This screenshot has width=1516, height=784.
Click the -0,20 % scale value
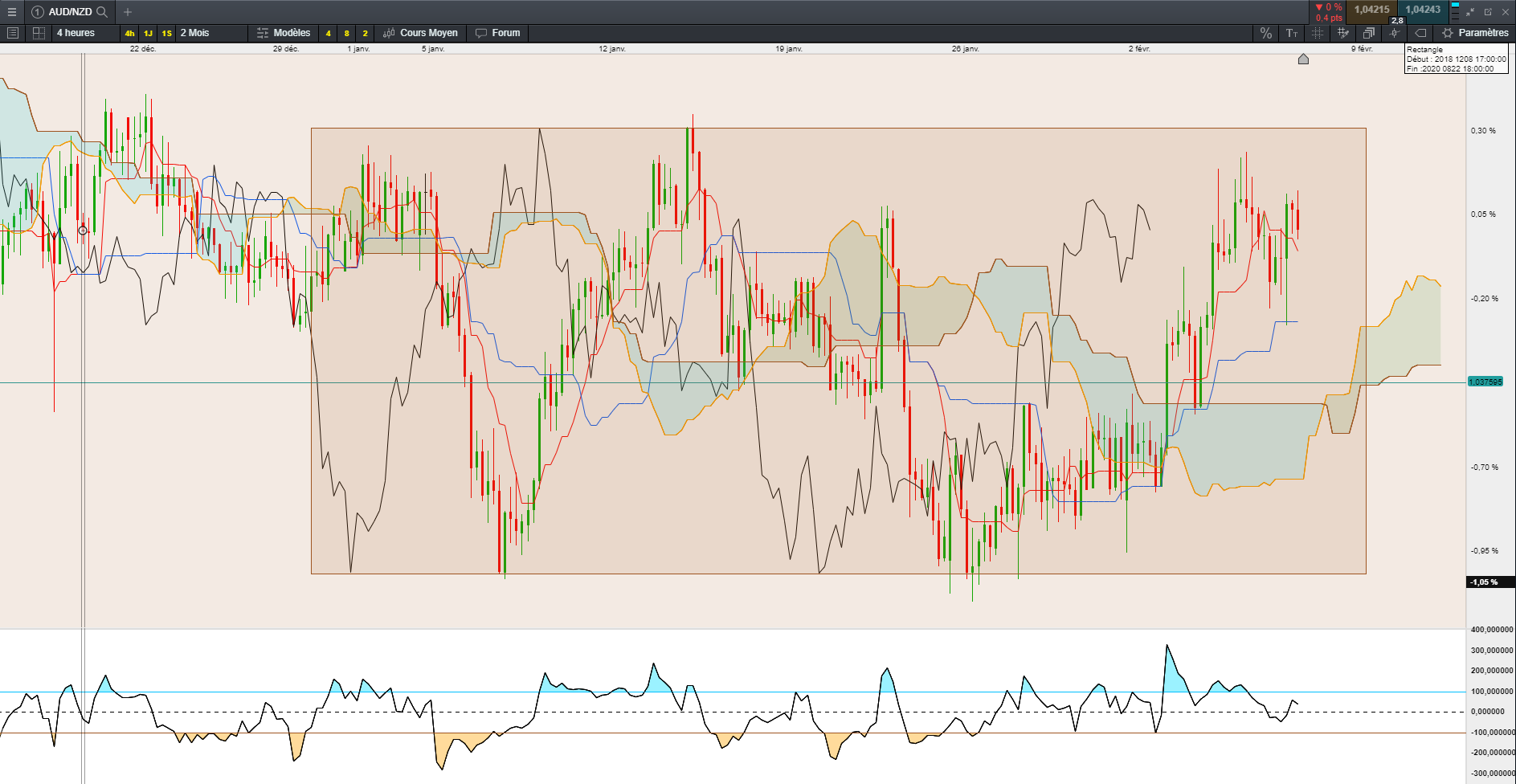pyautogui.click(x=1485, y=299)
